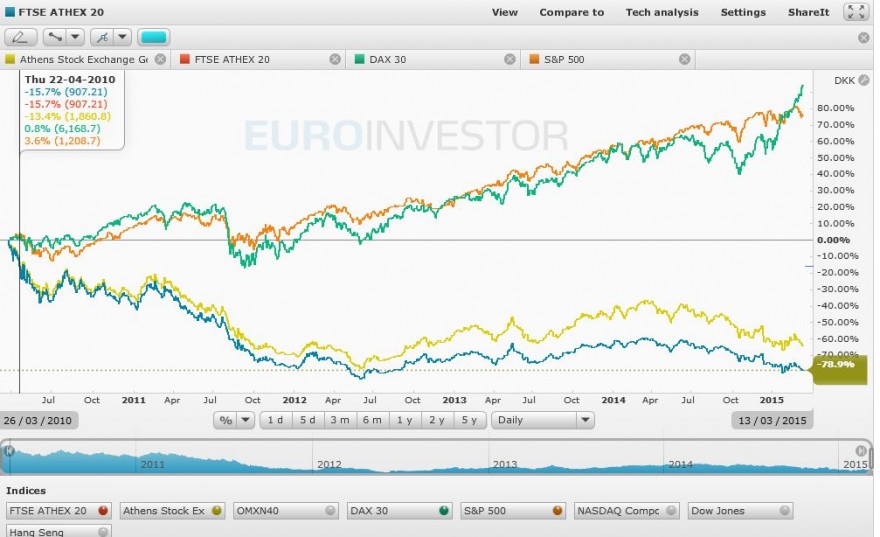Click the % scale mode button
Image resolution: width=880 pixels, height=537 pixels.
click(226, 420)
